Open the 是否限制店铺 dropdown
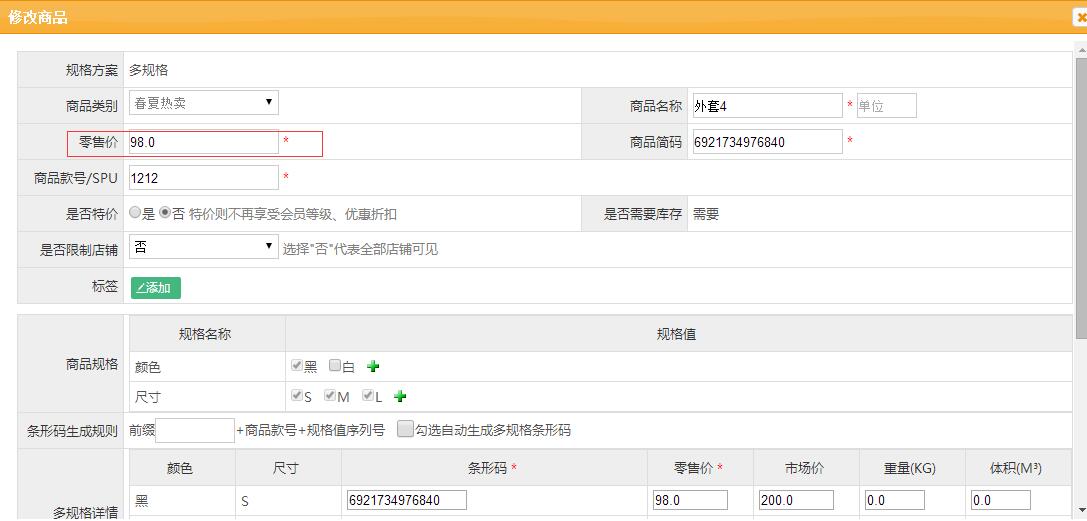Screen dimensions: 1087x521 click(203, 247)
